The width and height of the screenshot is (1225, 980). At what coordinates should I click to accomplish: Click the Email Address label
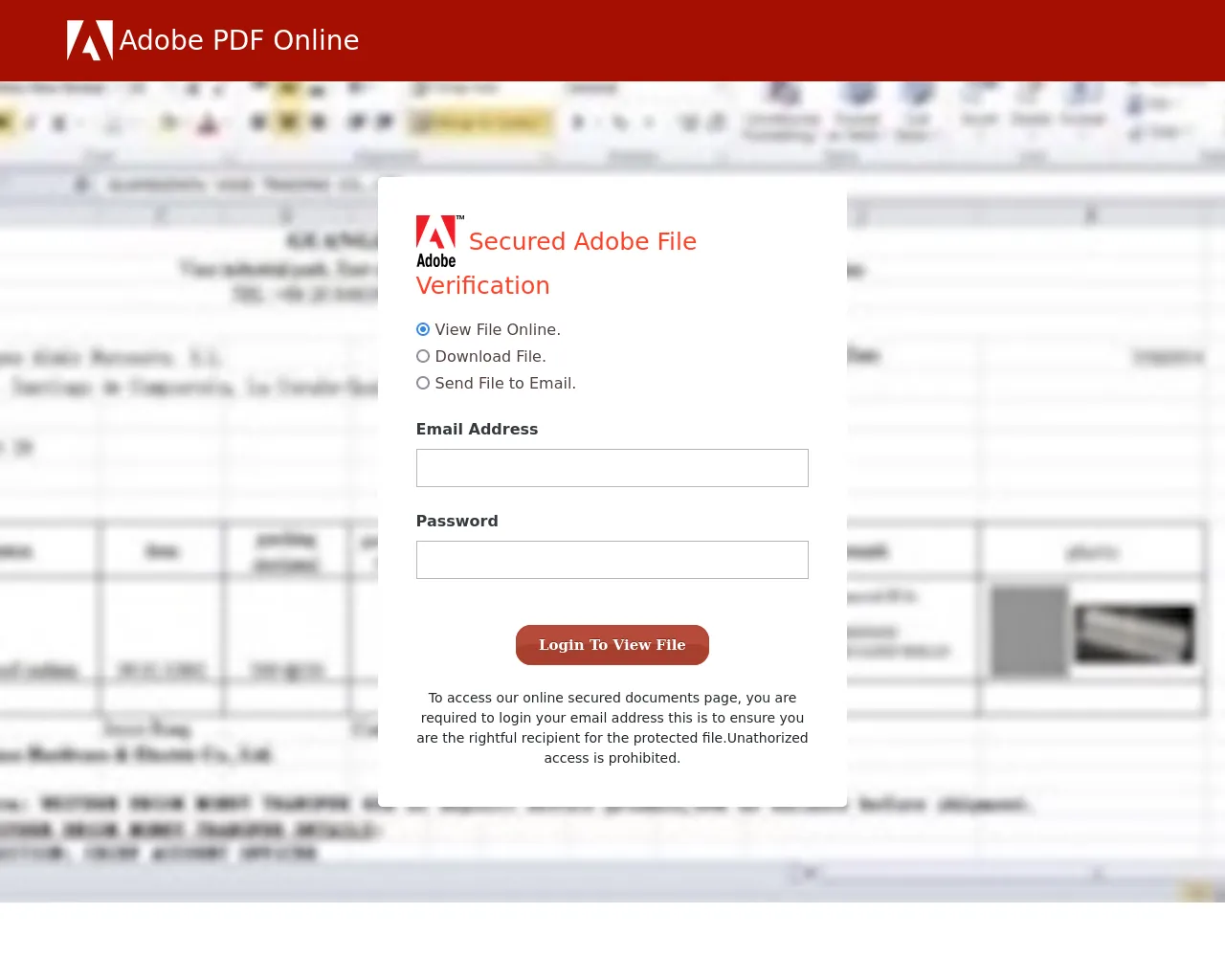(477, 429)
